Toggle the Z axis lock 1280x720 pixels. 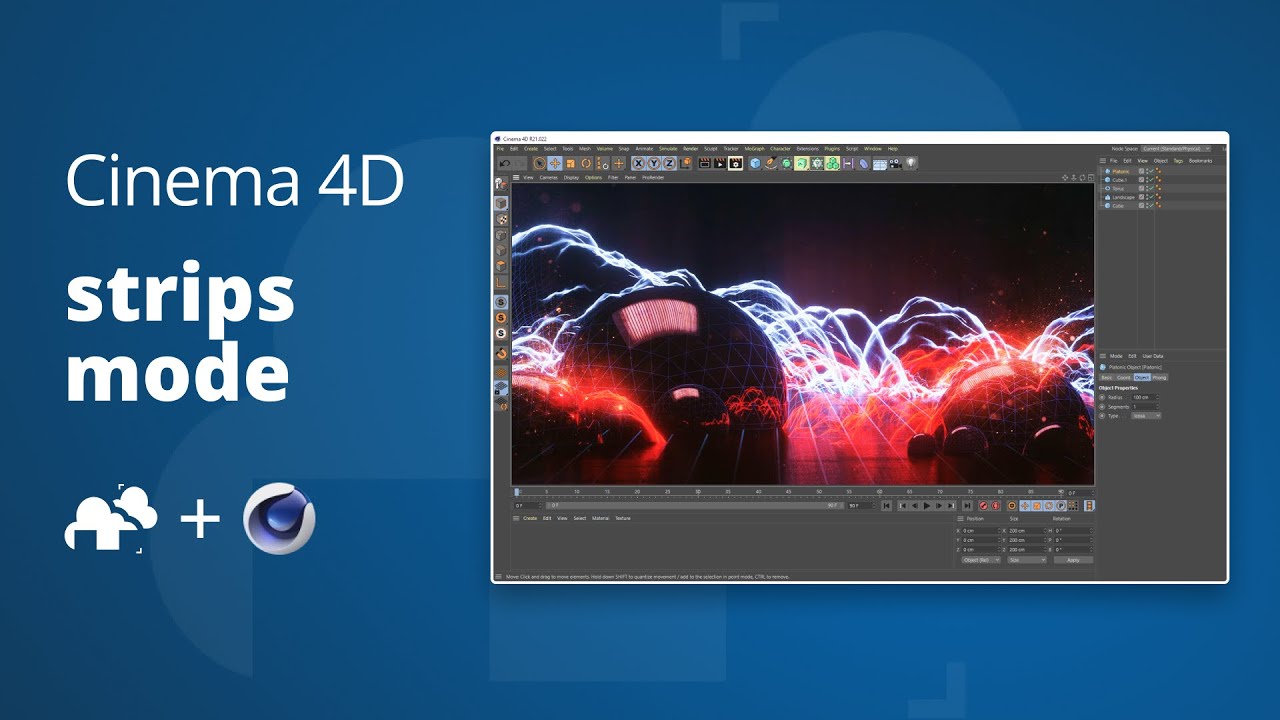pos(669,163)
